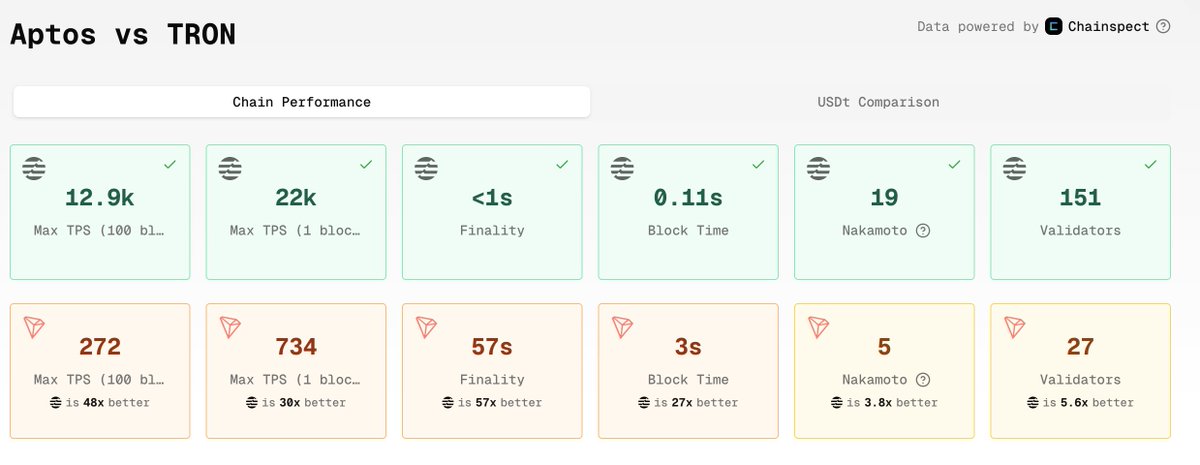Click the Finality label in the TRON card
Viewport: 1200px width, 465px height.
coord(492,380)
